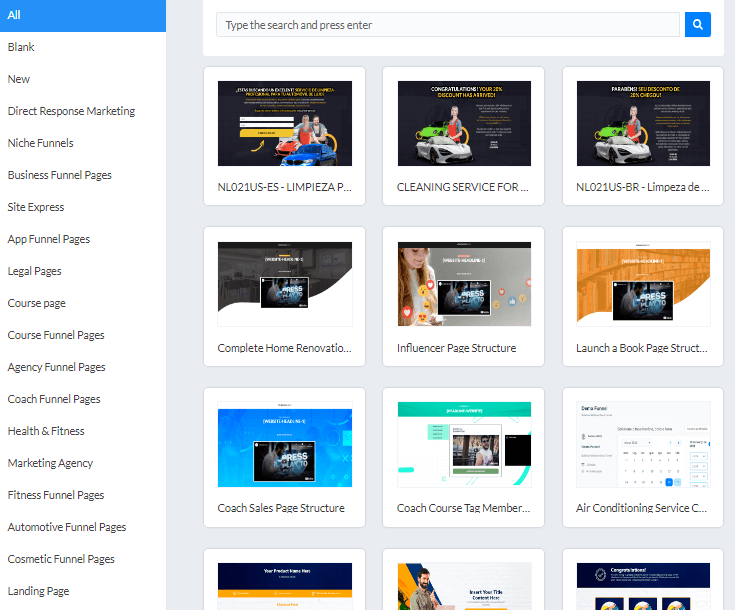This screenshot has height=610, width=735.
Task: Open the Direct Response Marketing category
Action: click(71, 111)
